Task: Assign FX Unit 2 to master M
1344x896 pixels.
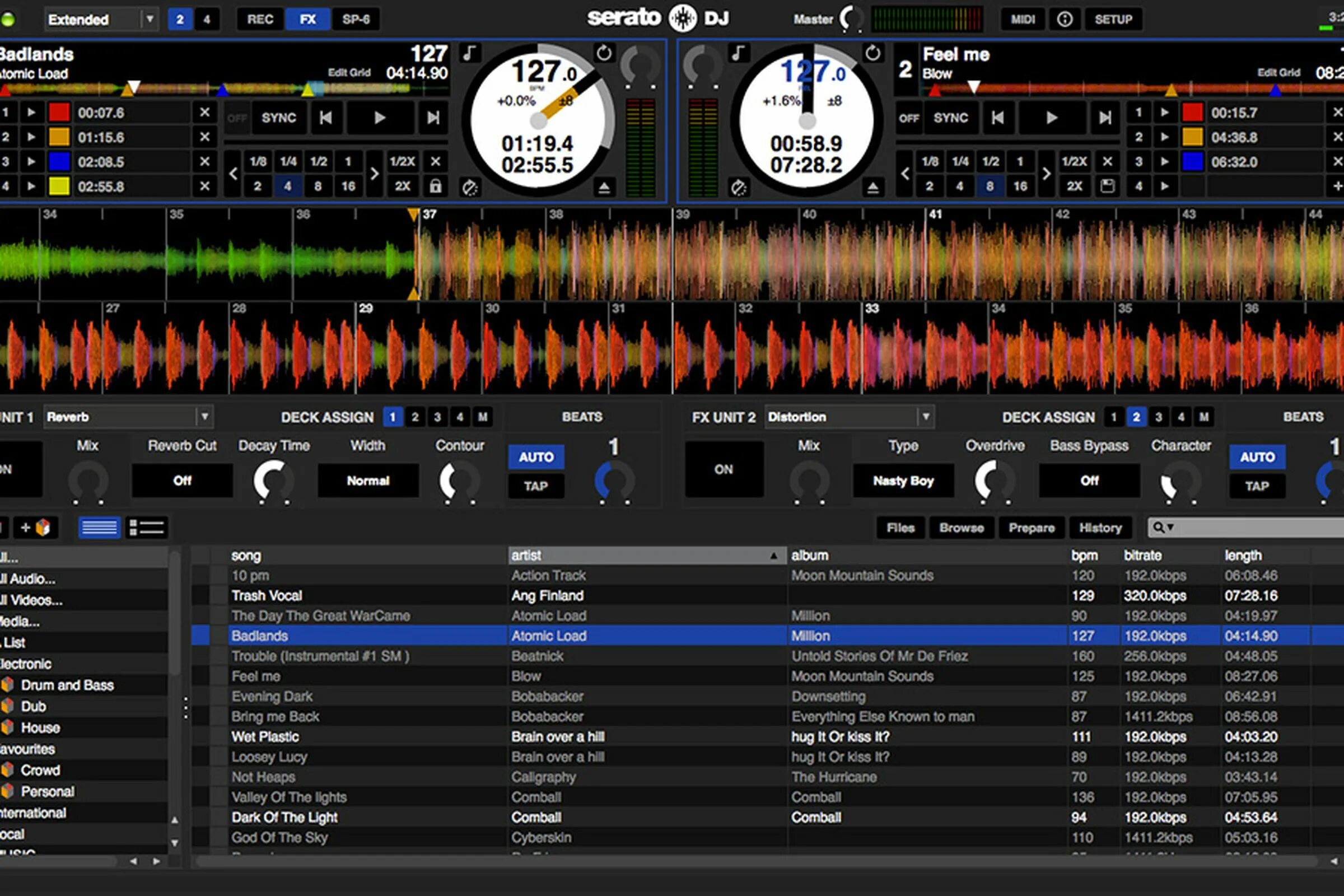Action: pos(1204,417)
